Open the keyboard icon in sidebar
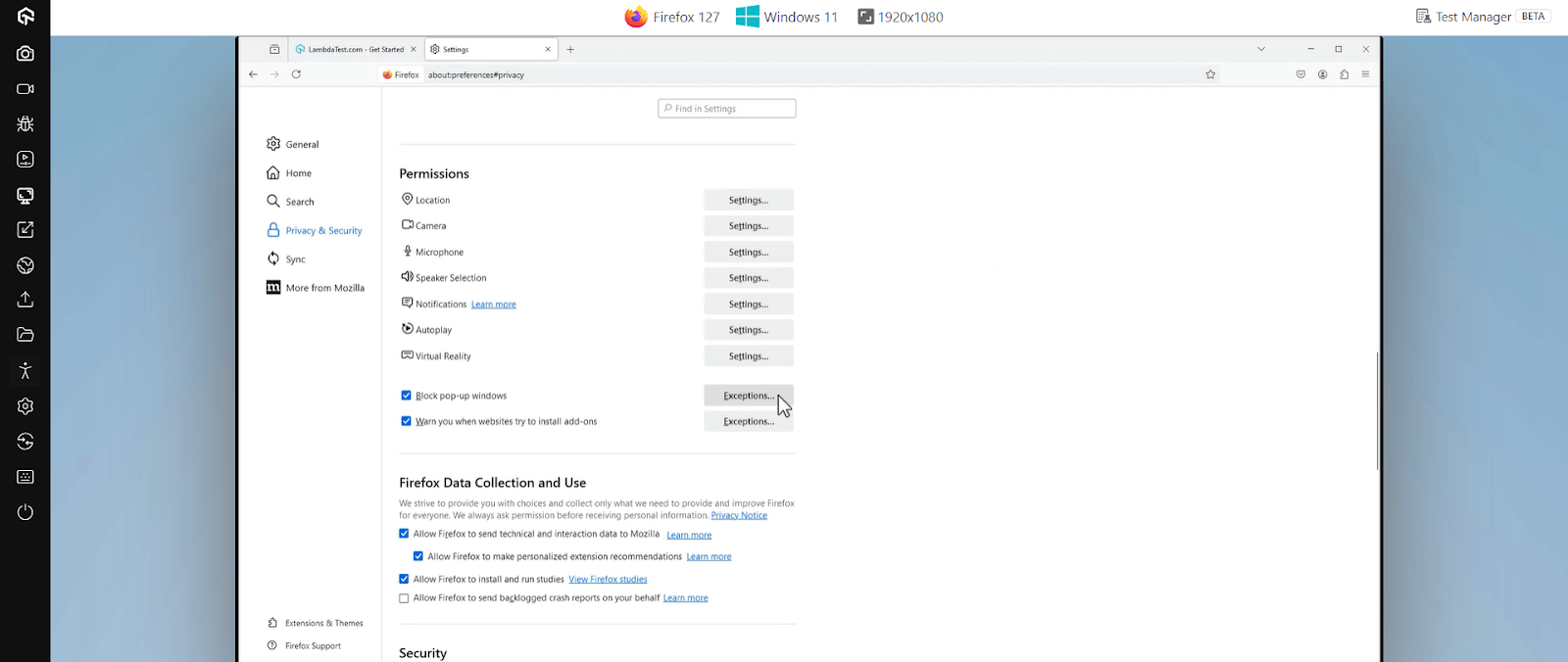The width and height of the screenshot is (1568, 662). click(25, 477)
